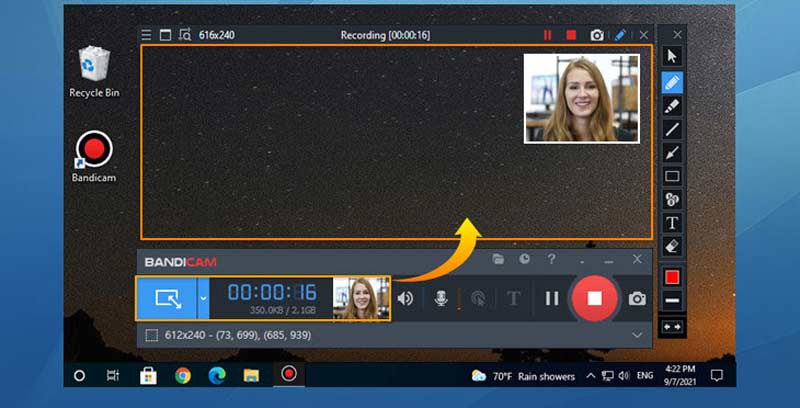Open Bandicam help question mark
800x408 pixels.
pyautogui.click(x=551, y=259)
